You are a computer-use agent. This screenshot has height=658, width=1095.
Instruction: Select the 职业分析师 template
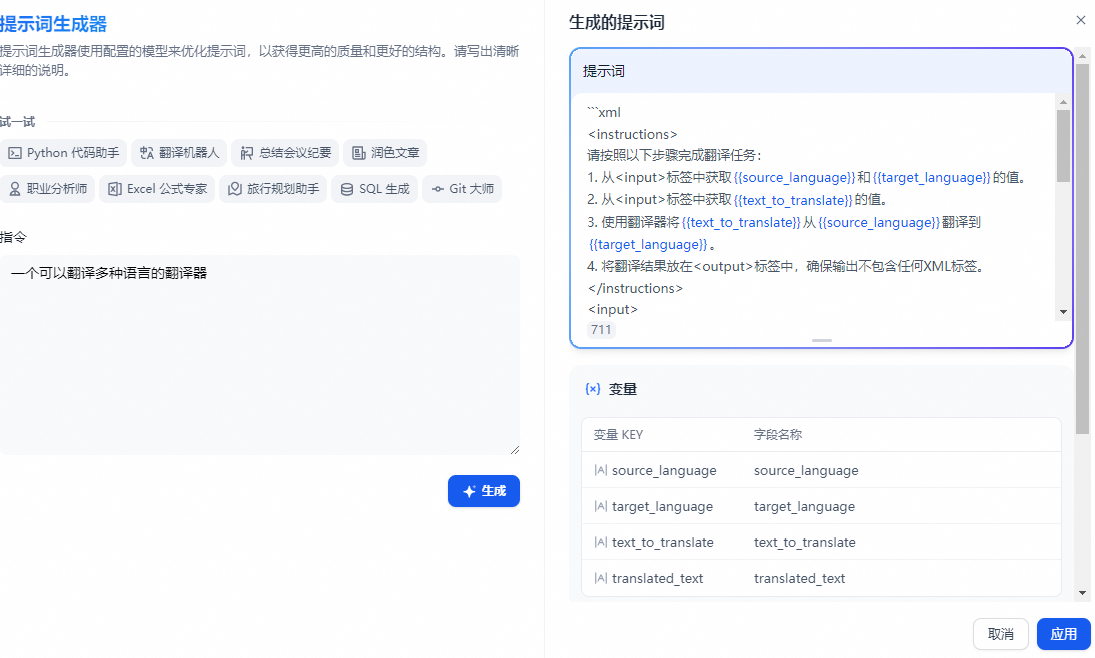[x=47, y=189]
